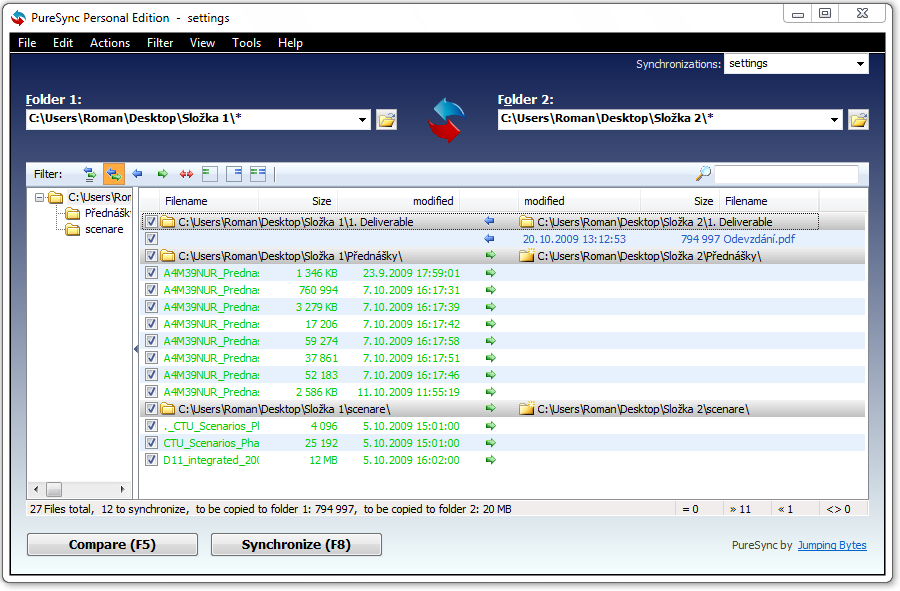
Task: Open the View menu
Action: click(x=202, y=43)
